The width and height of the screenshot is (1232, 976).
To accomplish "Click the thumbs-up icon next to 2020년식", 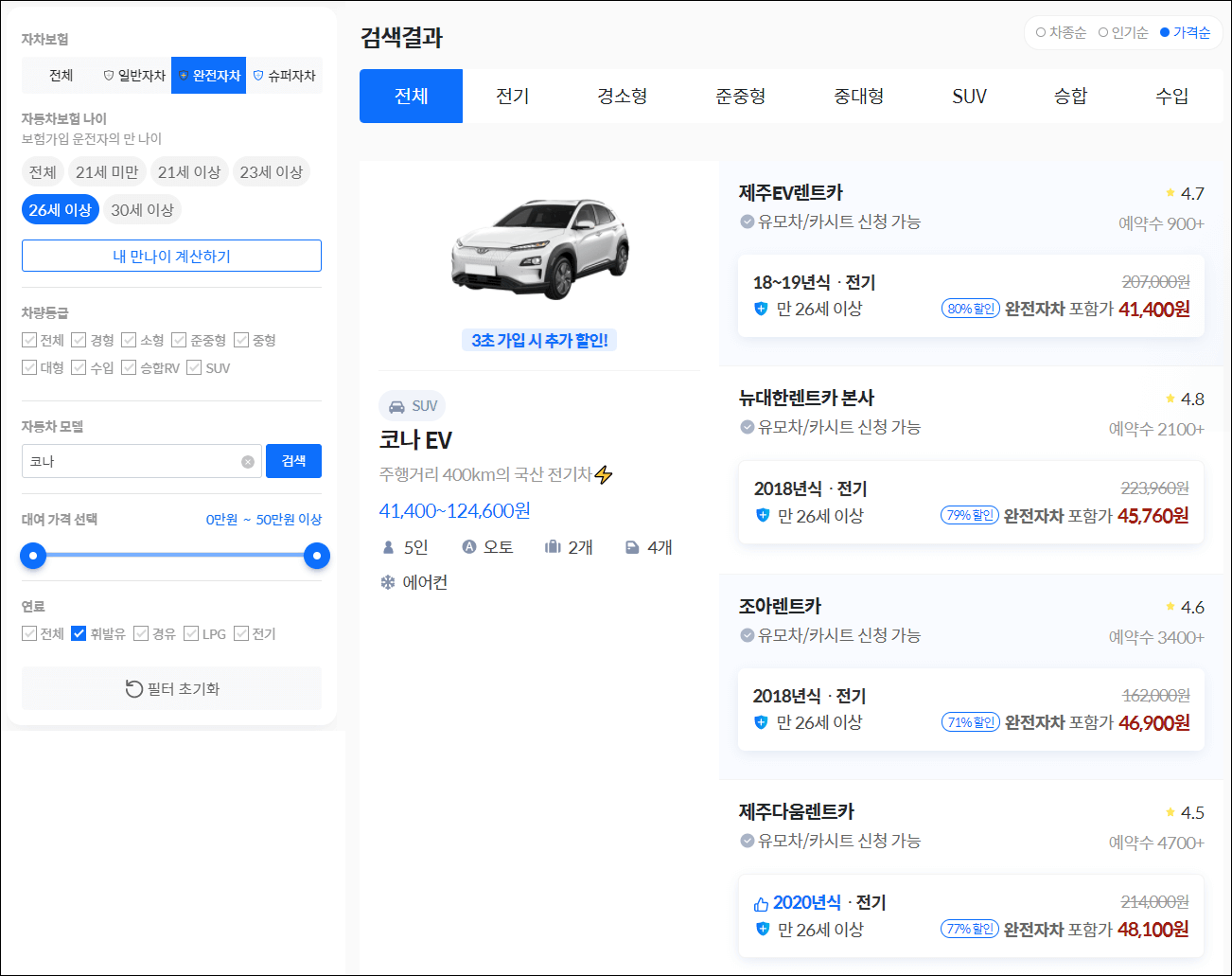I will (x=761, y=904).
